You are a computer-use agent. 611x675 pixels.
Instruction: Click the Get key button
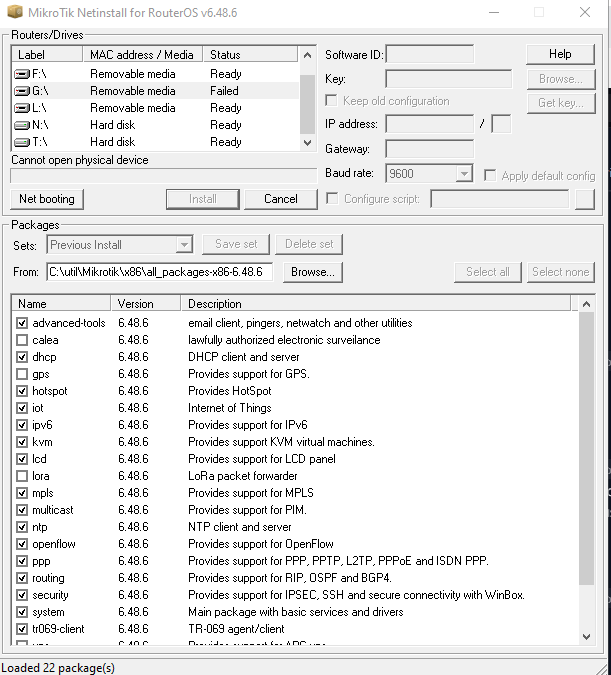561,103
